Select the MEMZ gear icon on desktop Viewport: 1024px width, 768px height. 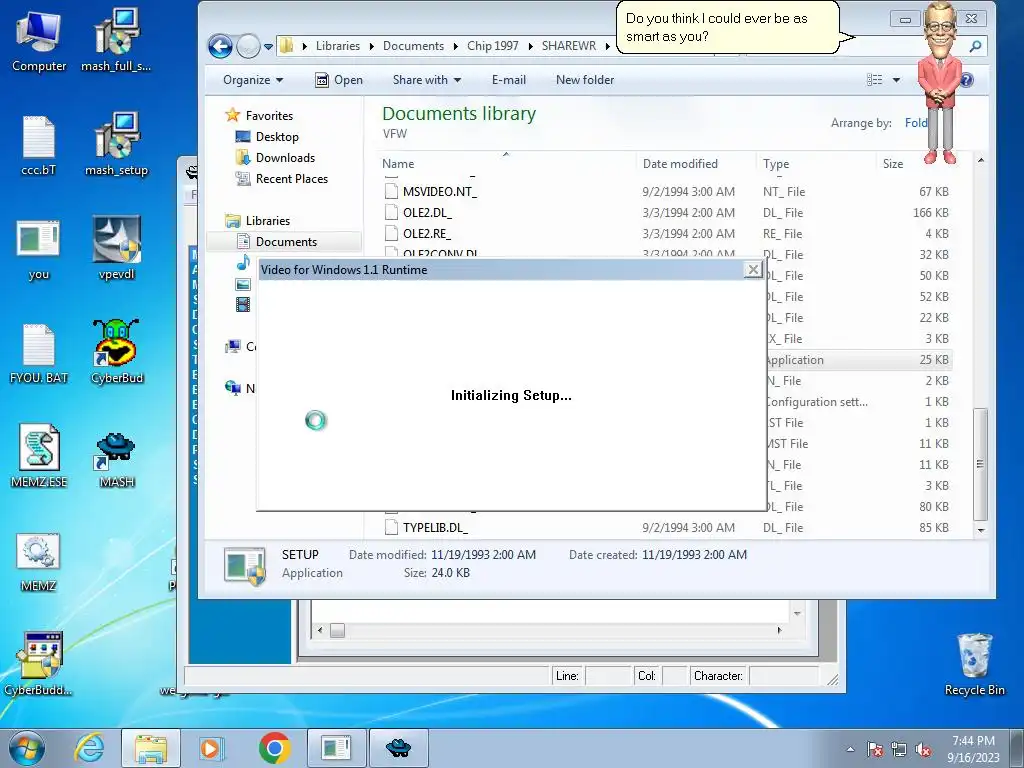39,562
